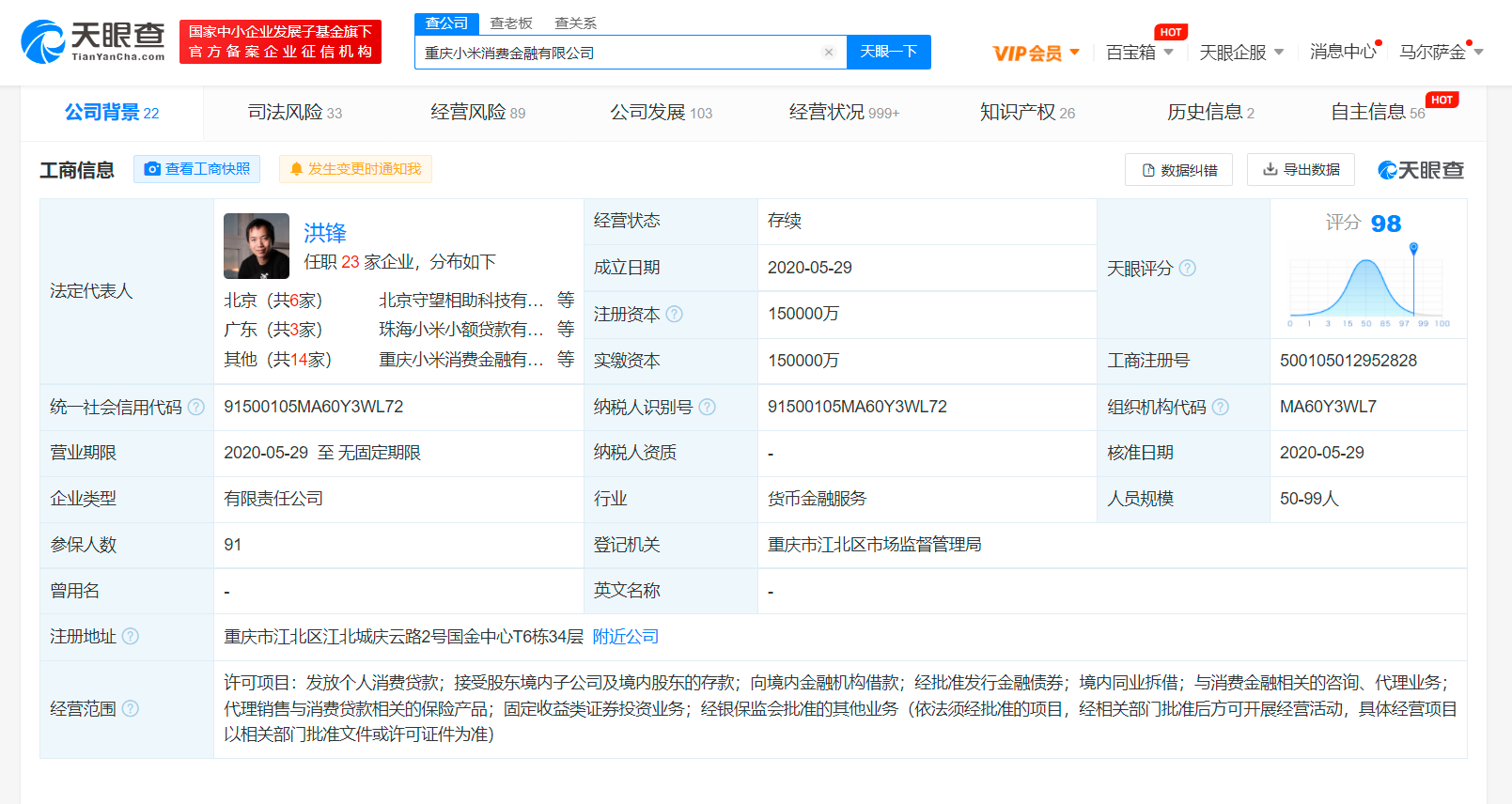Click help icon next to 注册地址

[x=131, y=636]
